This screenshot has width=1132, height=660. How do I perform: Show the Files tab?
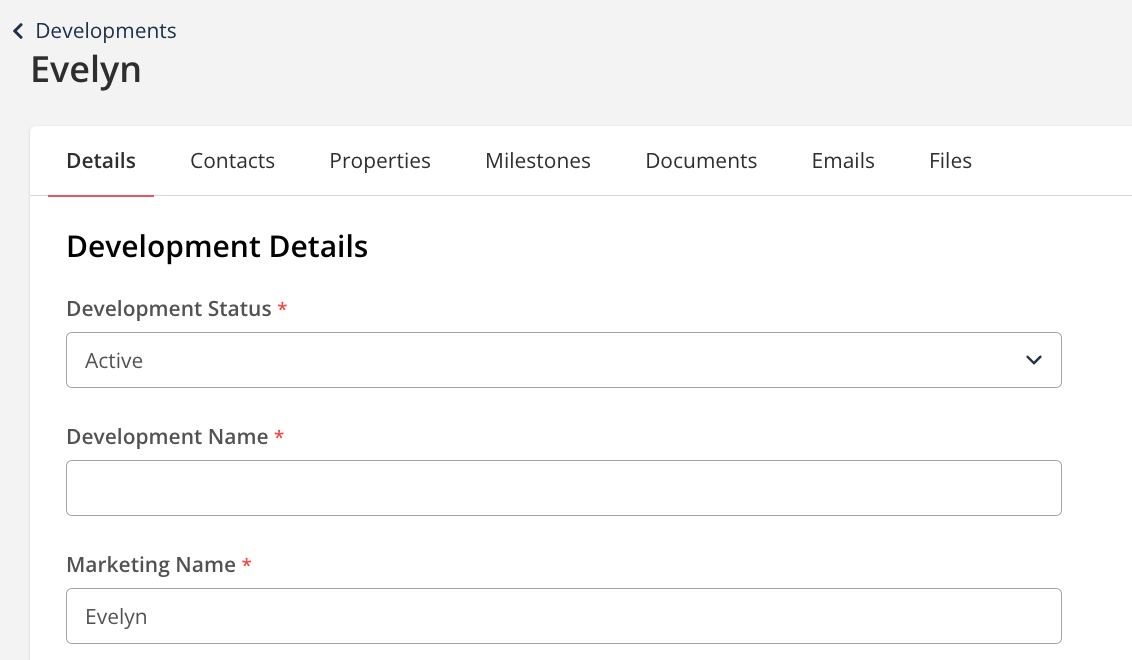(950, 161)
